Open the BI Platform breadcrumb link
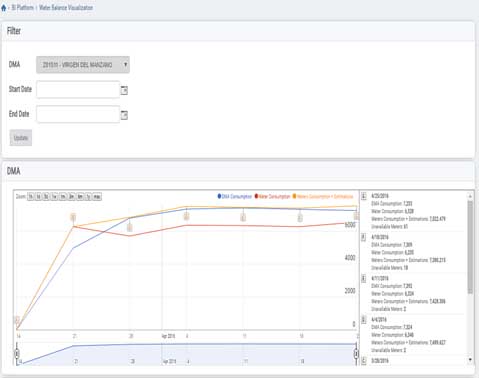The height and width of the screenshot is (378, 479). 22,8
